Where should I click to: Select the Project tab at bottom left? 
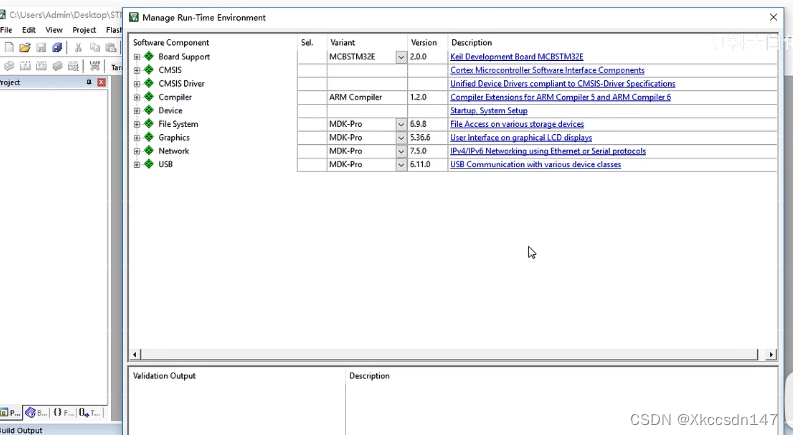11,413
